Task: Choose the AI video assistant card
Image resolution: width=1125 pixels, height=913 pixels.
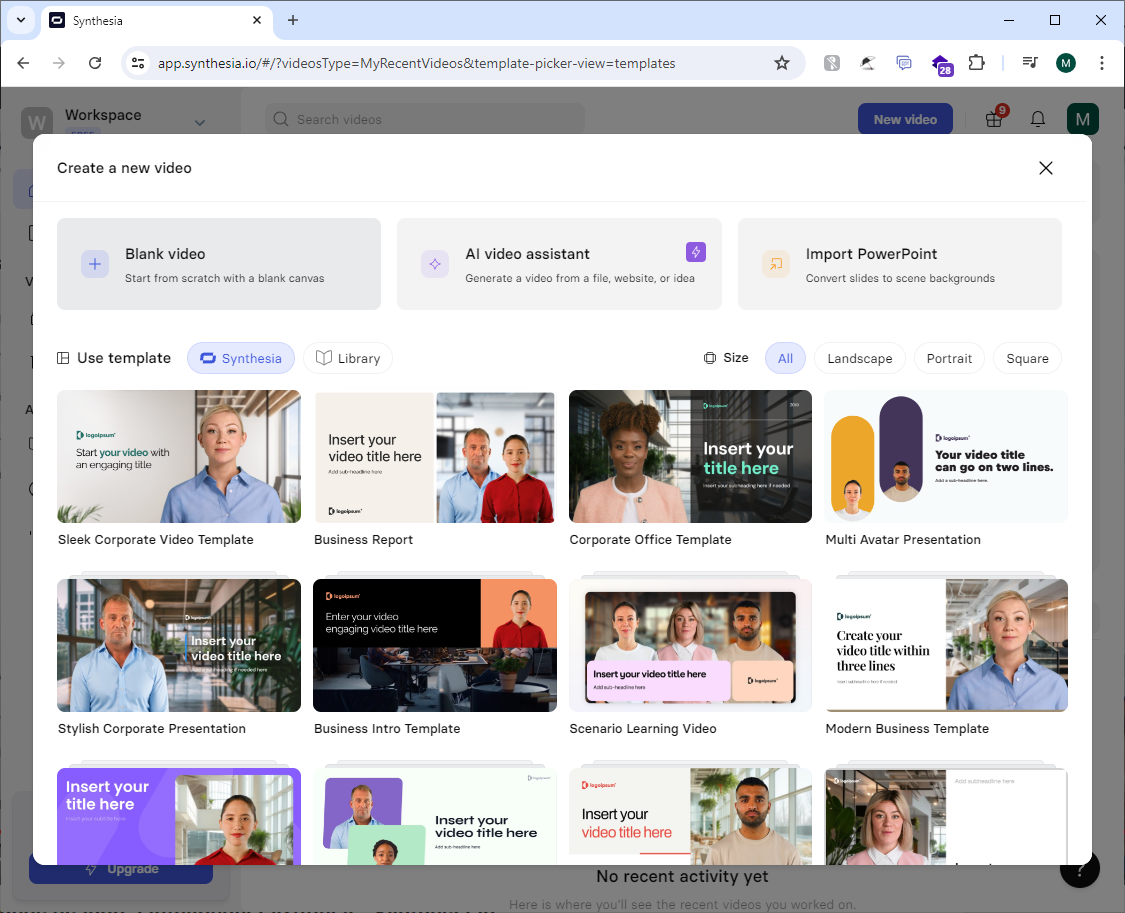Action: pos(559,264)
